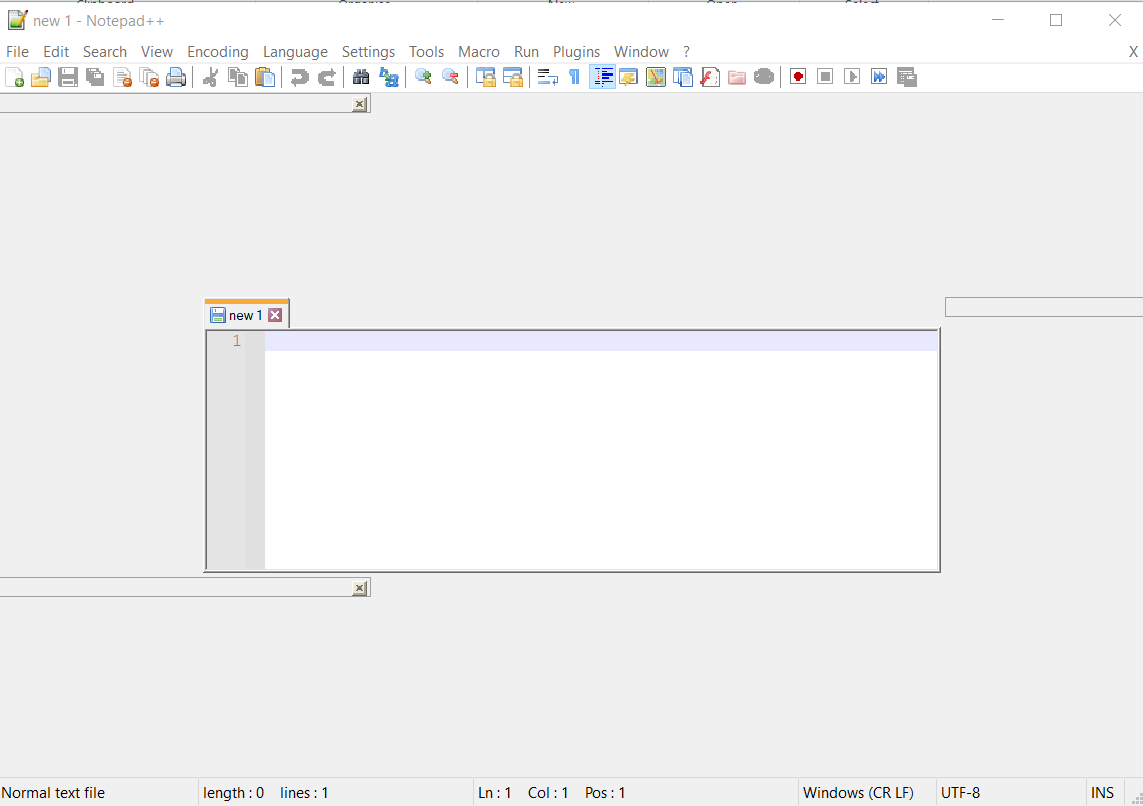Undo the last action
Screen dimensions: 1143x806
300,76
